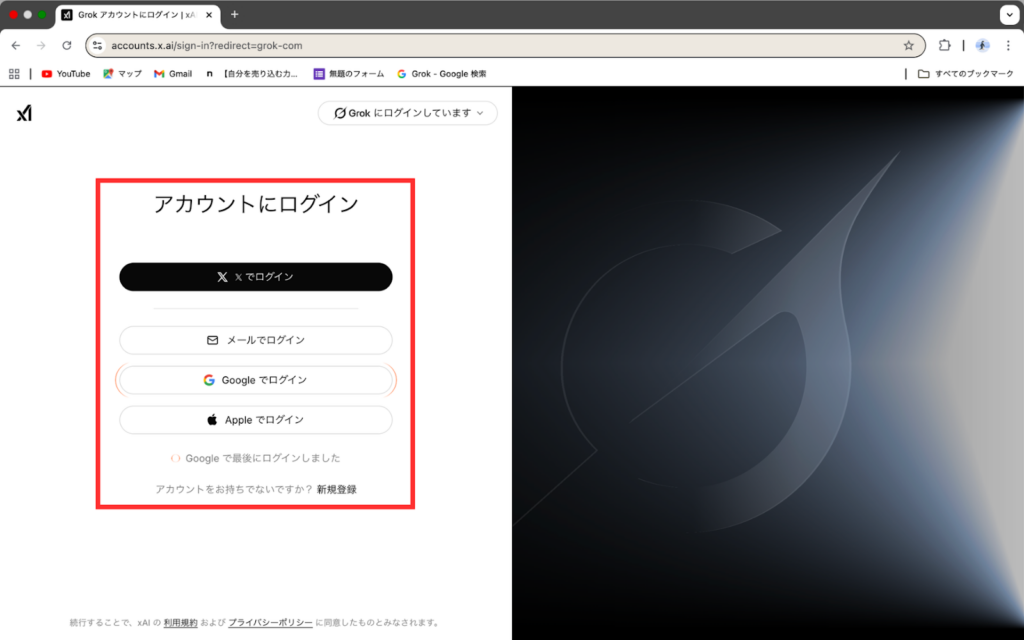Sign in with the X でログイン button
This screenshot has height=640, width=1024.
255,277
